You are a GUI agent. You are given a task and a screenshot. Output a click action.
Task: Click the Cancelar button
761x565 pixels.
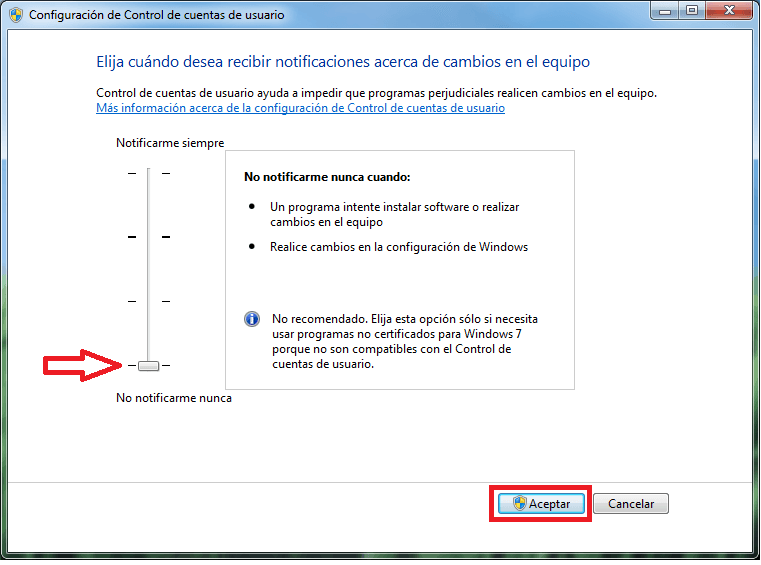click(x=630, y=503)
